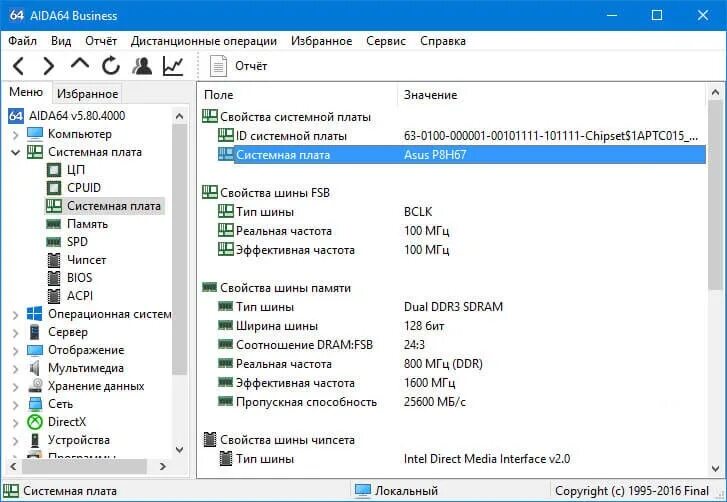Open the Сервис menu

coord(386,41)
